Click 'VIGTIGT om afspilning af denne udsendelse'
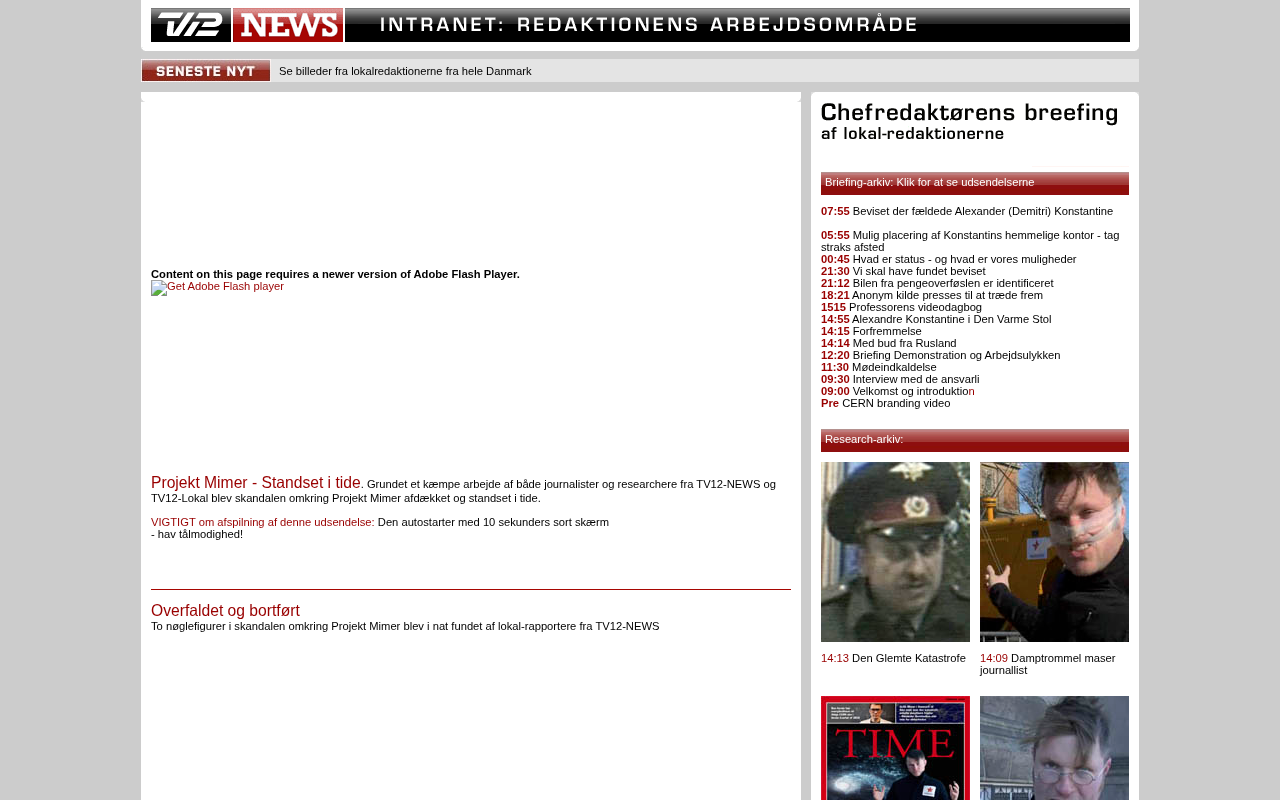Image resolution: width=1280 pixels, height=800 pixels. [263, 522]
